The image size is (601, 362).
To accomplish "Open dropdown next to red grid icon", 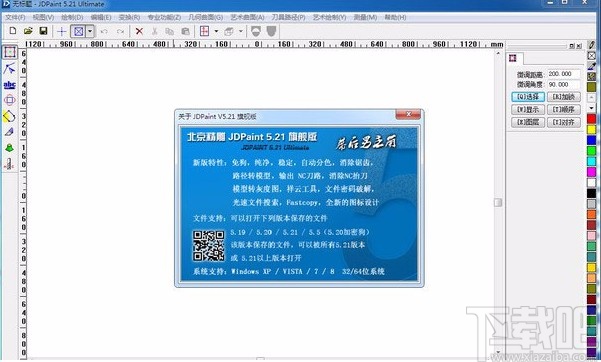I will coord(216,31).
